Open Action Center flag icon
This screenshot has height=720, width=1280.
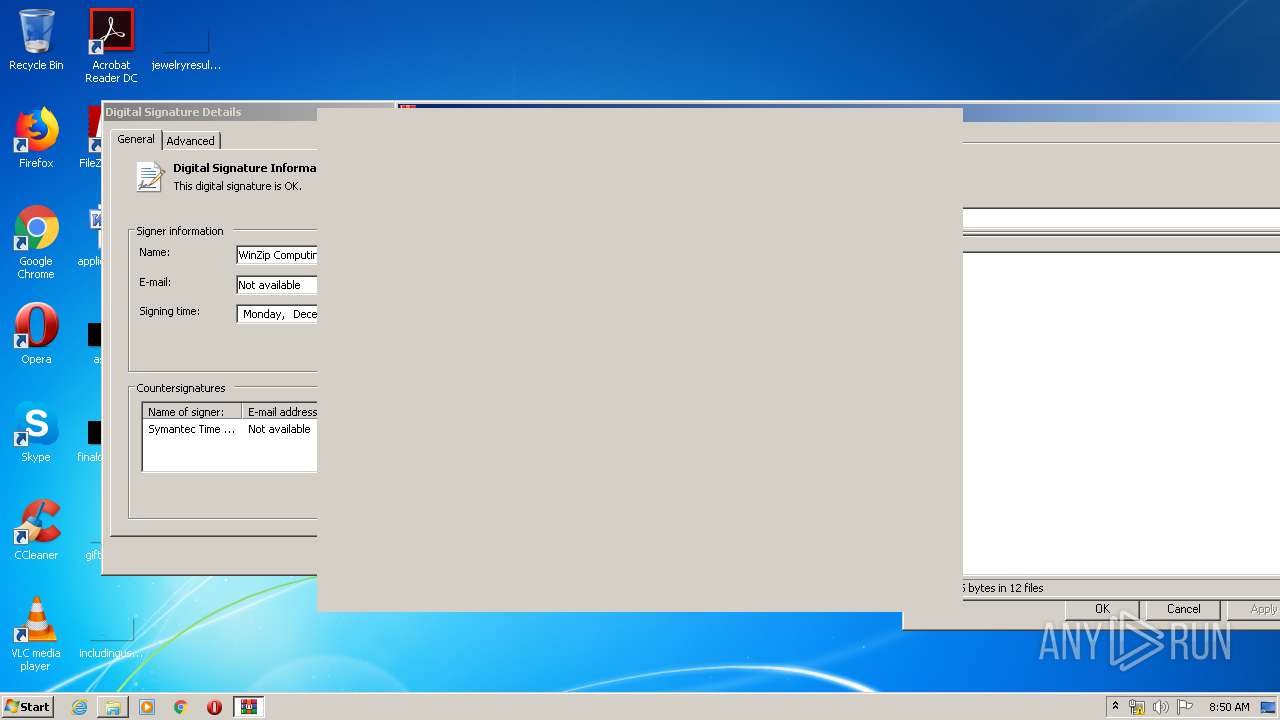tap(1185, 707)
